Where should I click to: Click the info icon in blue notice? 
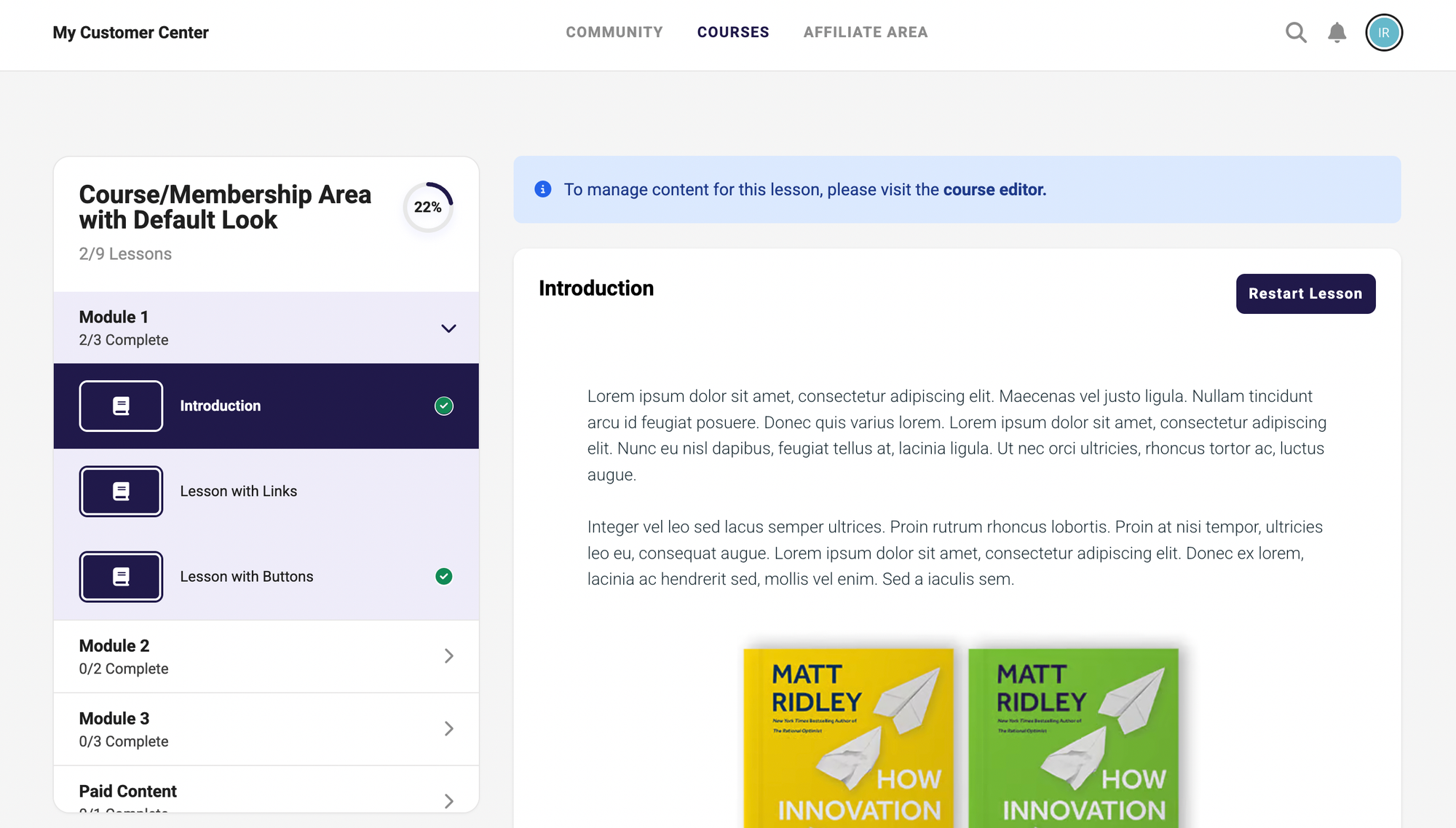pyautogui.click(x=543, y=189)
